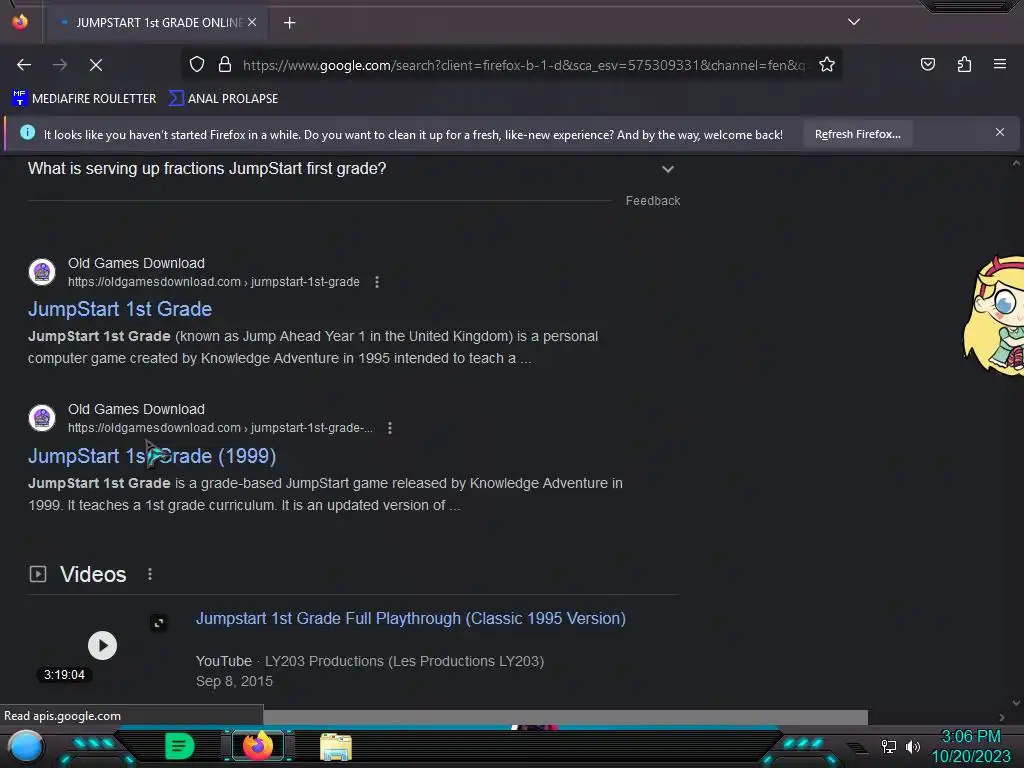
Task: Open the Start orb button
Action: 26,746
